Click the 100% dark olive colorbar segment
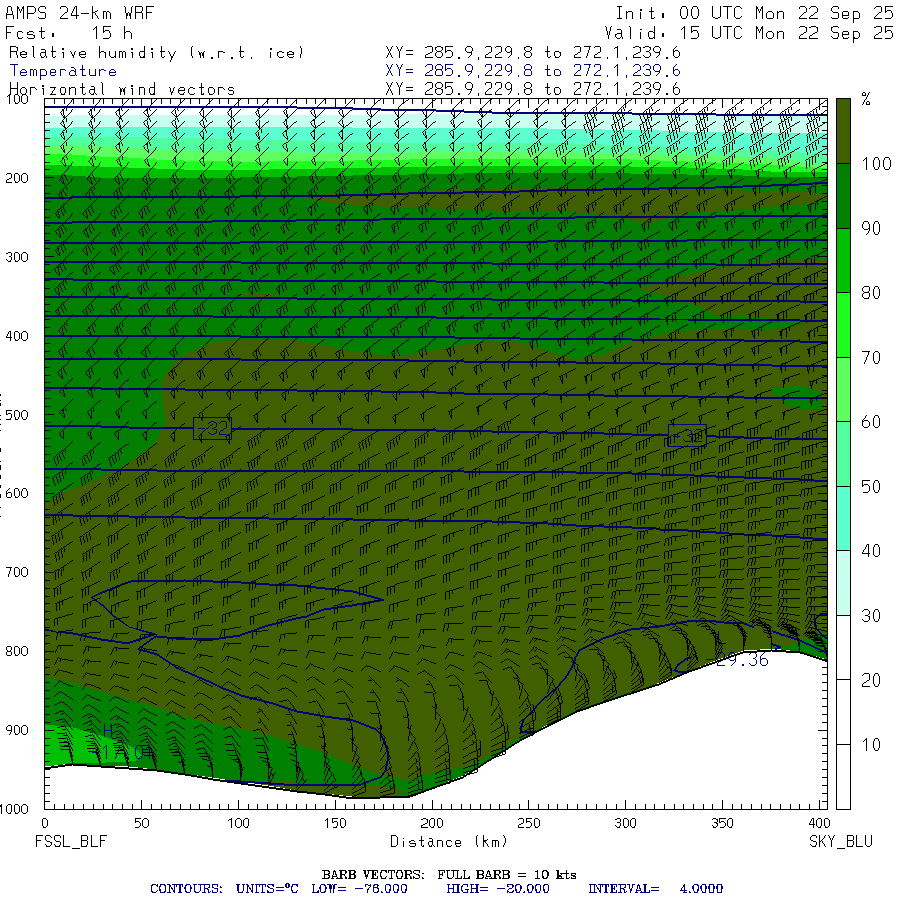This screenshot has height=900, width=900. click(x=843, y=131)
